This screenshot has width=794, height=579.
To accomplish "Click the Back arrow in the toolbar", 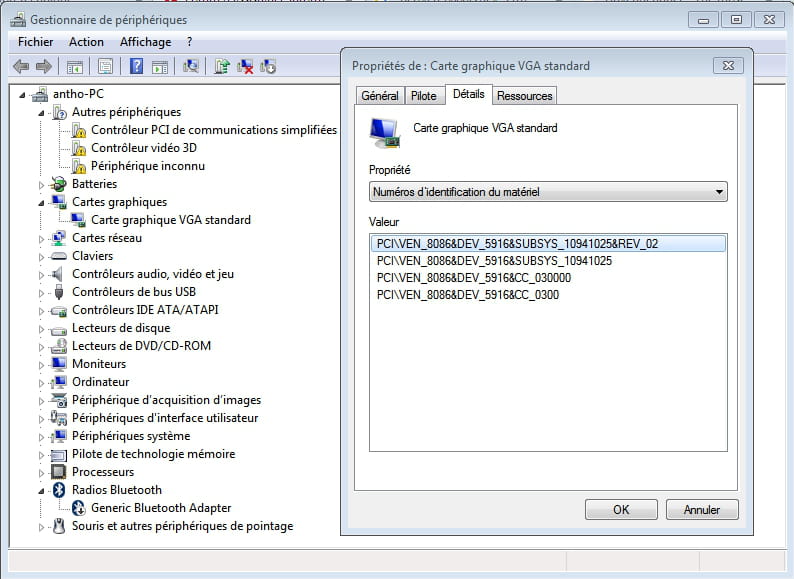I will [x=21, y=67].
